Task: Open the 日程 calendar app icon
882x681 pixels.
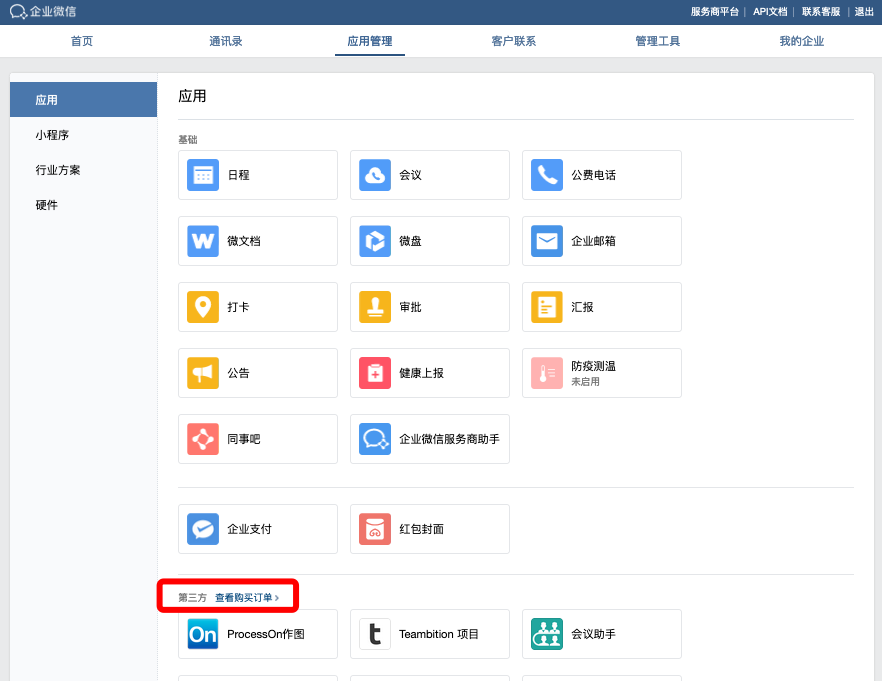Action: (x=203, y=175)
